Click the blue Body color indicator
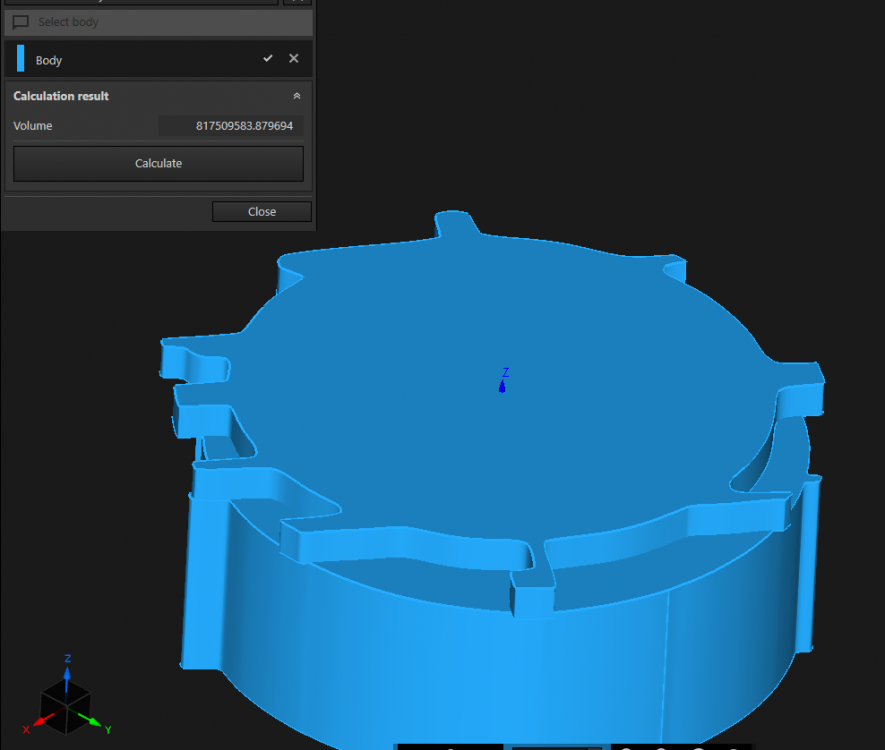Viewport: 885px width, 750px height. click(21, 59)
